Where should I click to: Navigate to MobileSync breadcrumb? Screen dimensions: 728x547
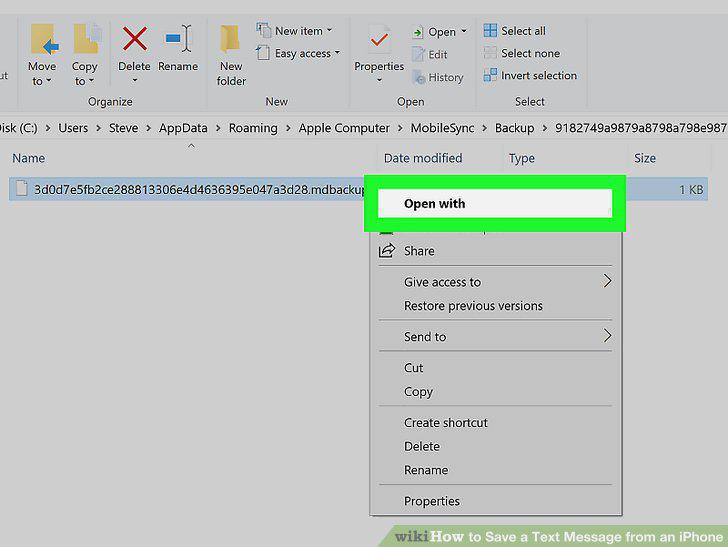(442, 128)
